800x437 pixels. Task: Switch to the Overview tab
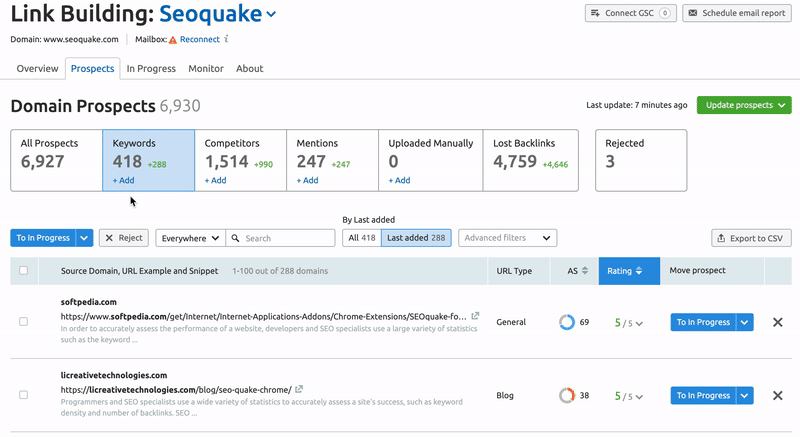pos(37,68)
